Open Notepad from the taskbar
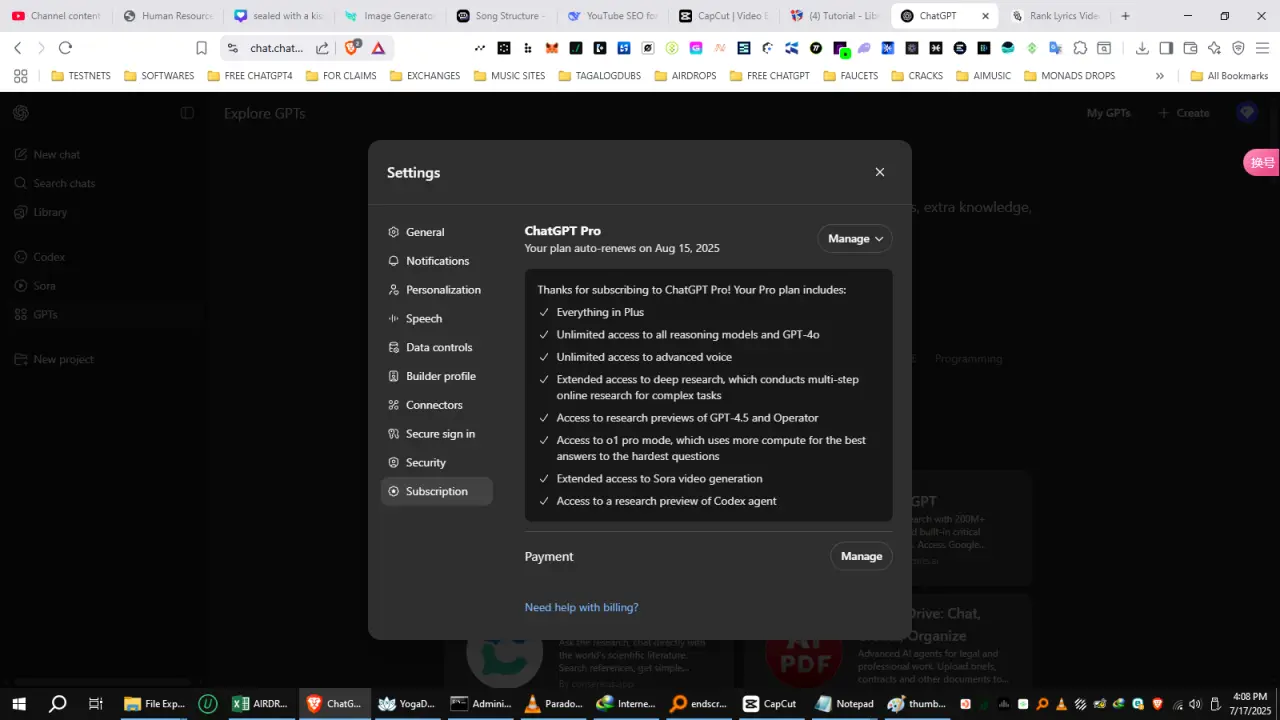 (844, 704)
